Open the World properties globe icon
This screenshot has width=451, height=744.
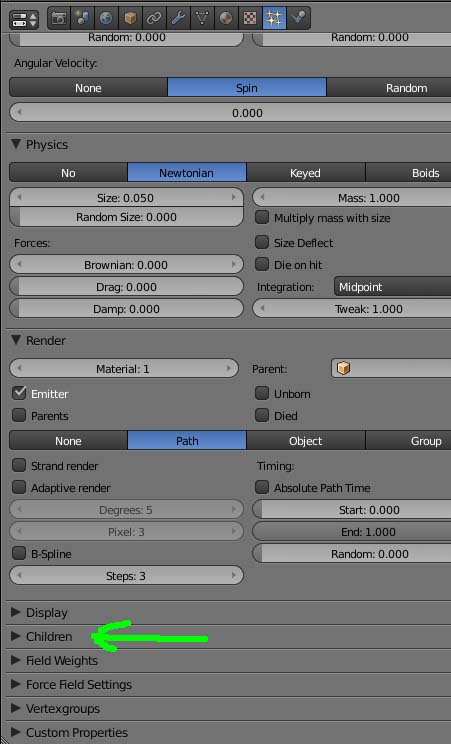point(106,19)
